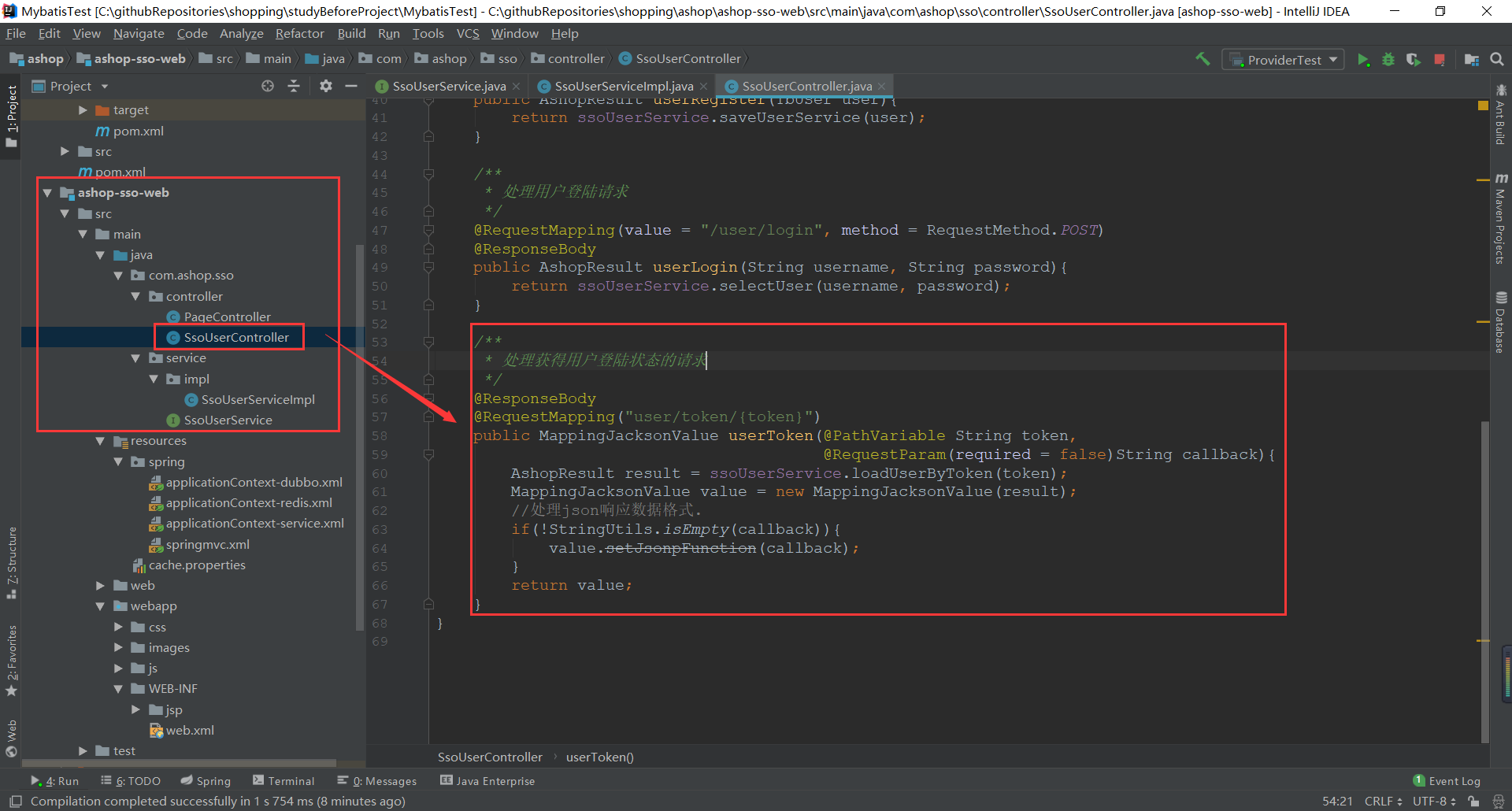The height and width of the screenshot is (811, 1512).
Task: Change CRLF line separator in status bar
Action: point(1383,802)
